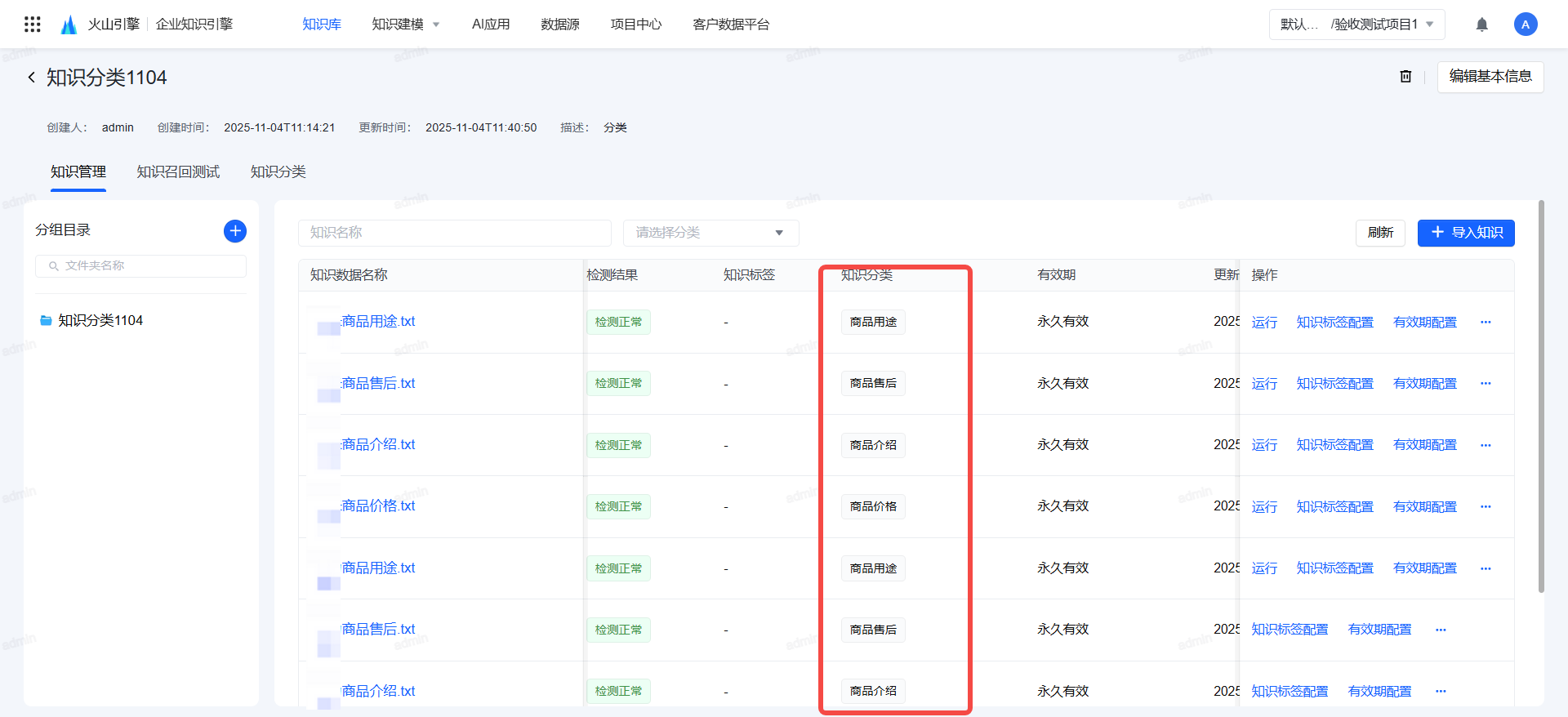This screenshot has height=717, width=1568.
Task: Open more actions for 商品价格.txt row
Action: [x=1485, y=507]
